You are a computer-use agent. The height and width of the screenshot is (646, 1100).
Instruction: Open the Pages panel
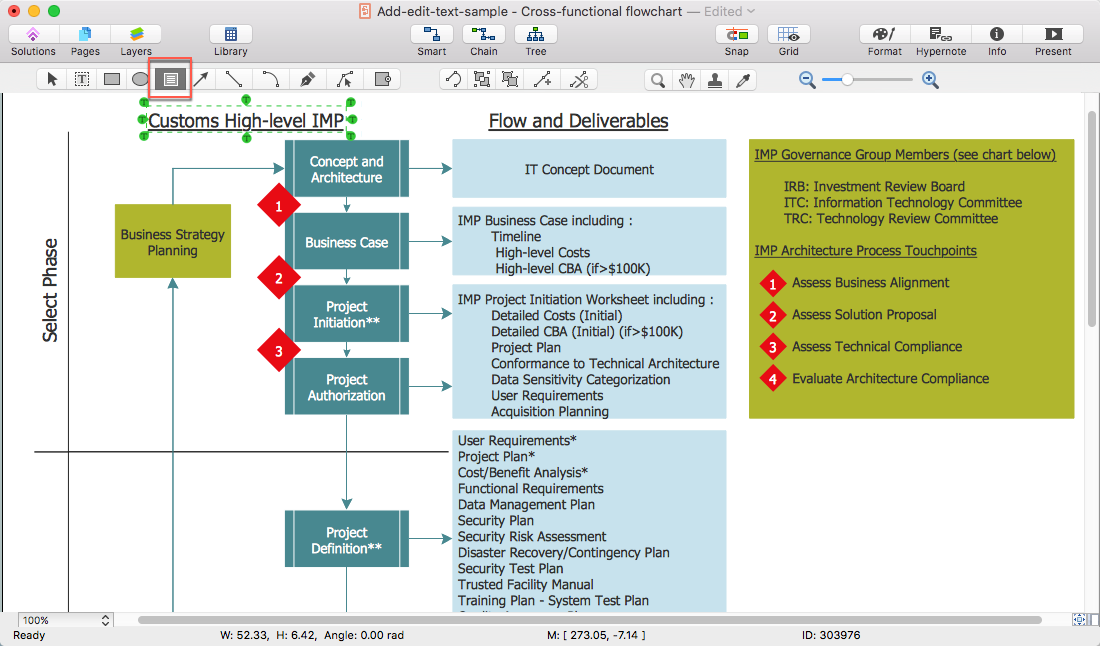(85, 41)
